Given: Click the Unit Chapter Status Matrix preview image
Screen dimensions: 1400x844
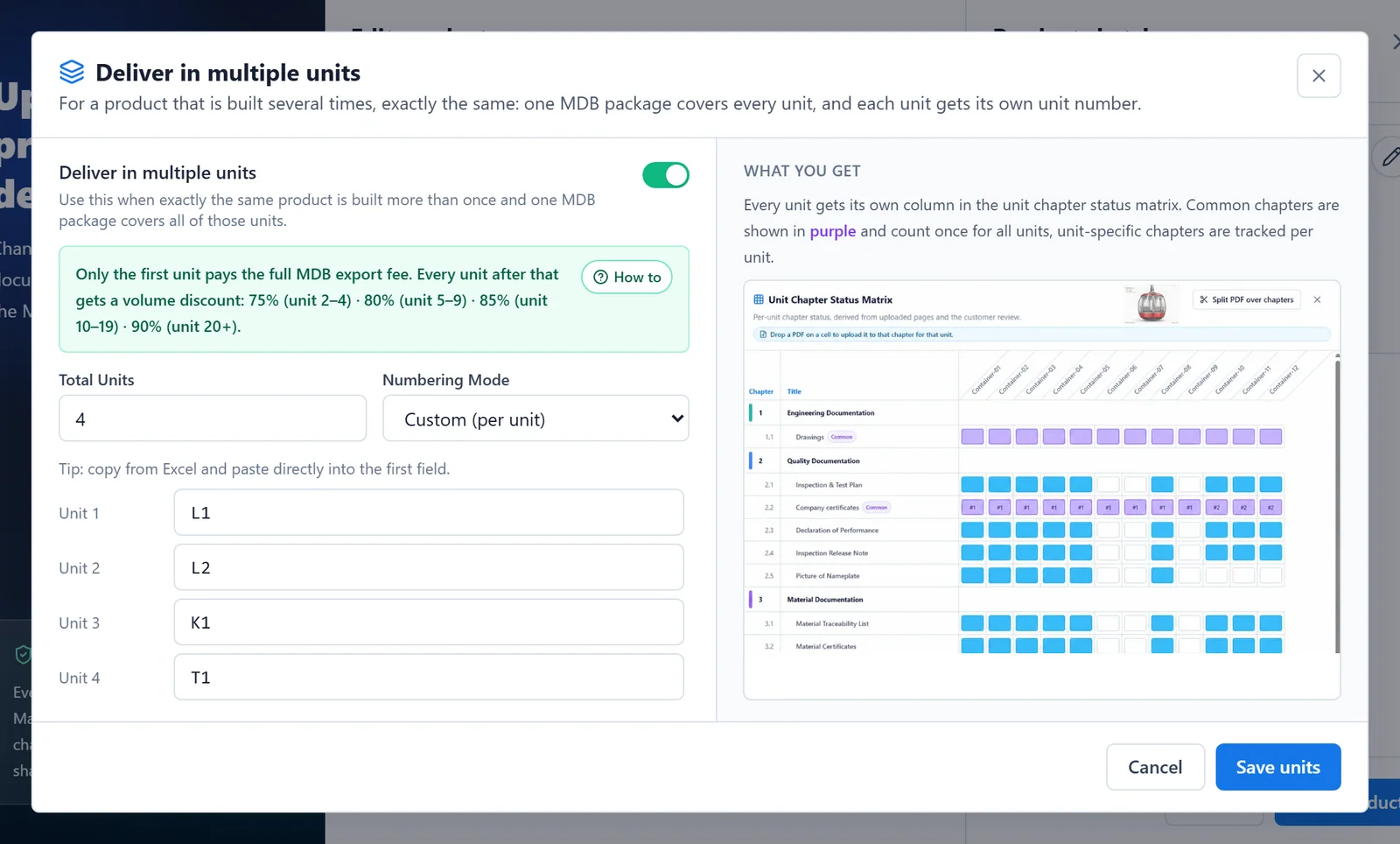Looking at the screenshot, I should pyautogui.click(x=1041, y=489).
